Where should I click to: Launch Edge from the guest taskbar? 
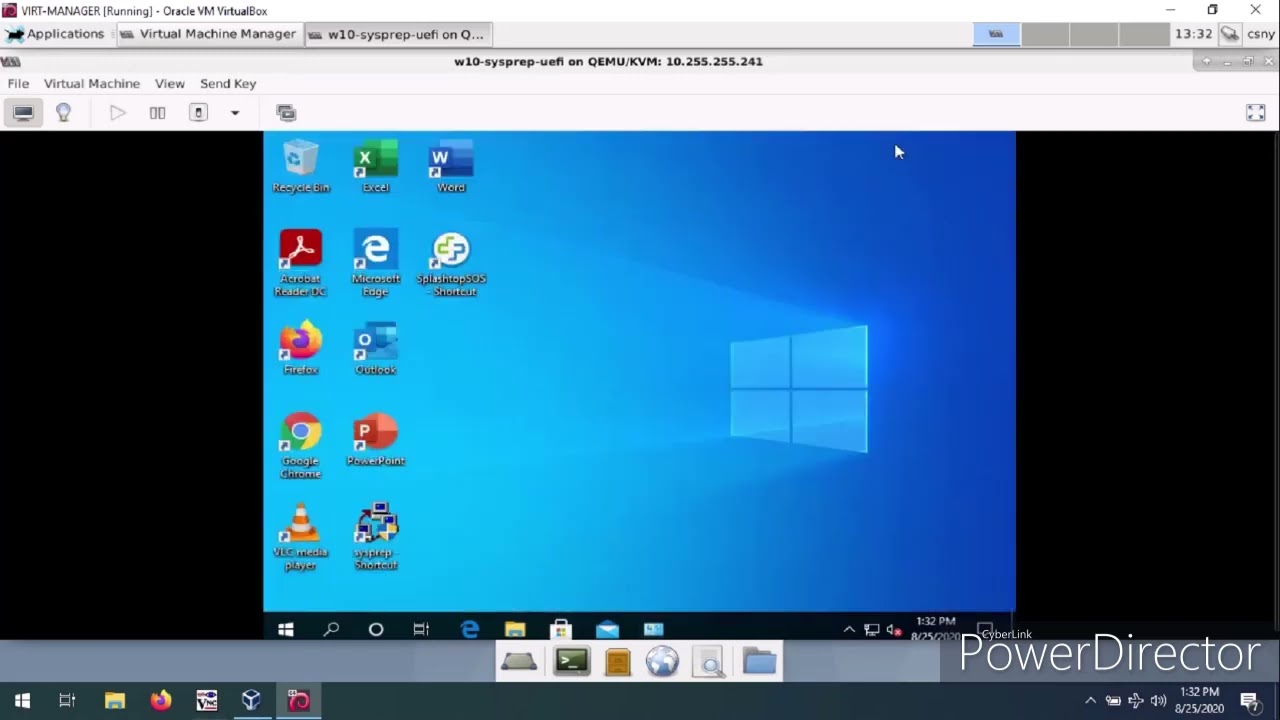click(469, 629)
